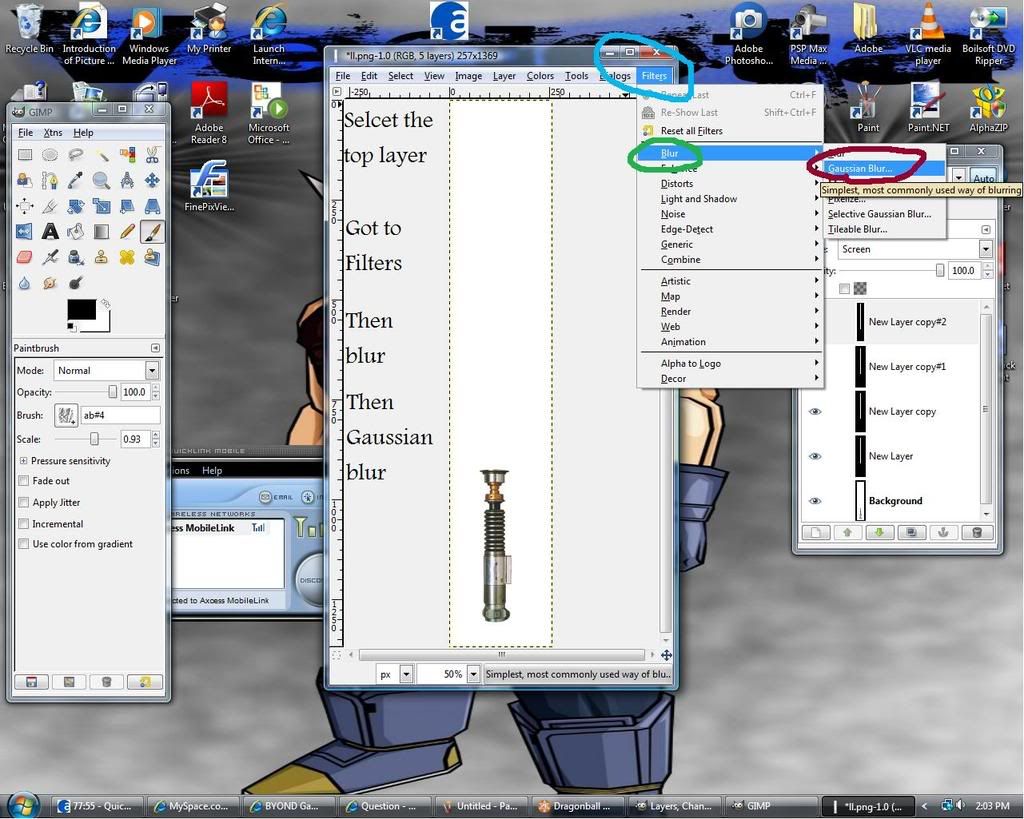The height and width of the screenshot is (819, 1024).
Task: Expand the Distorts submenu
Action: coord(730,184)
